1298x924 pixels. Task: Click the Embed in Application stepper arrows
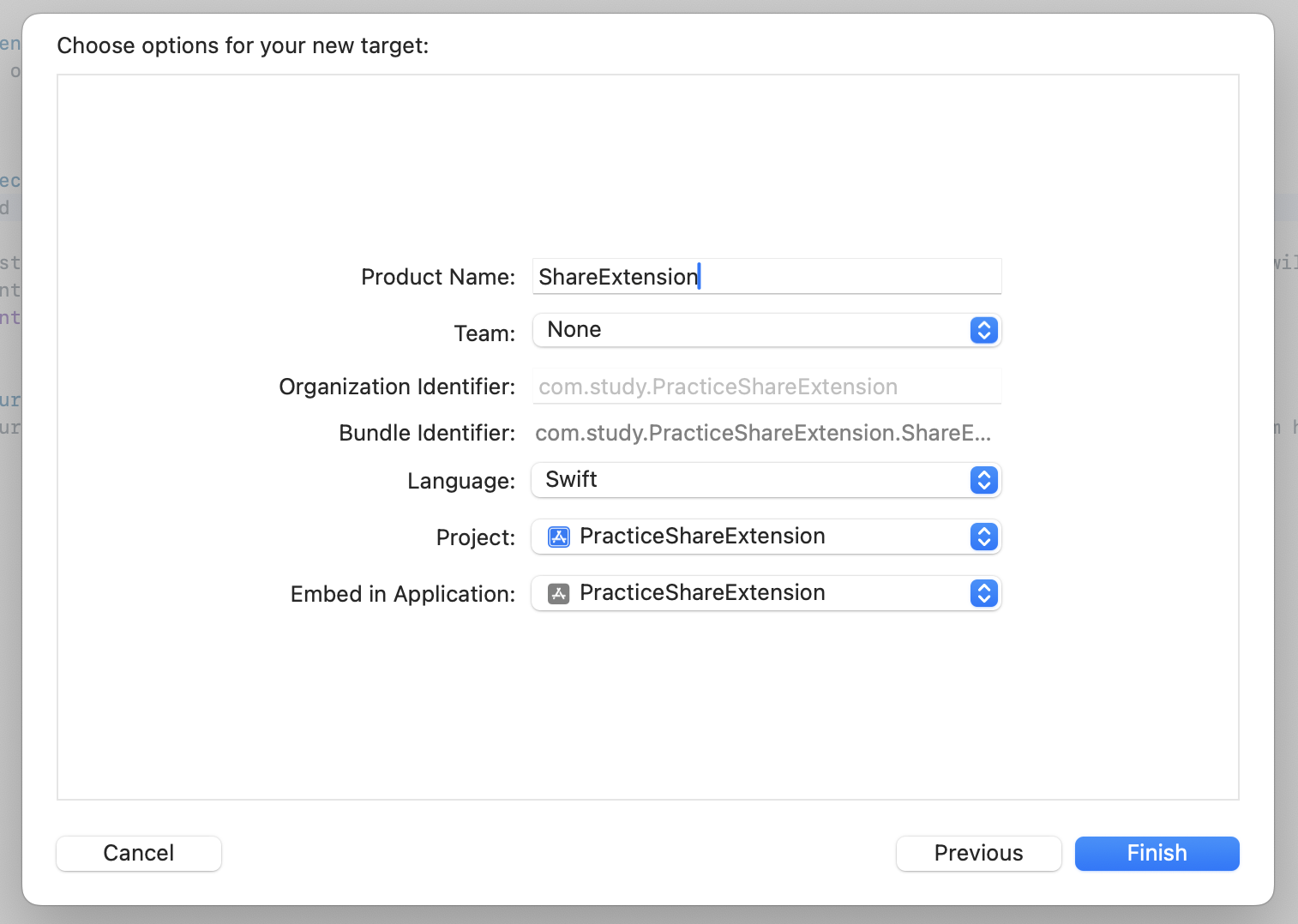[983, 593]
